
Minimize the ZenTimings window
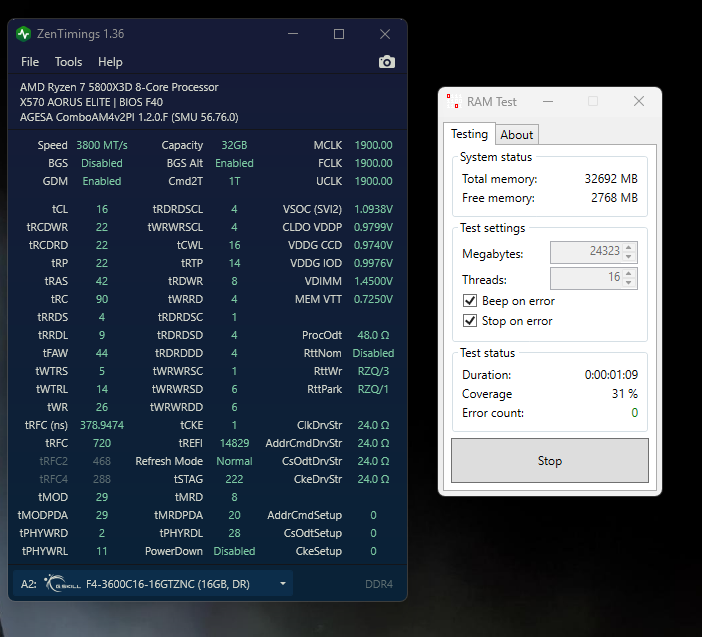click(x=293, y=34)
